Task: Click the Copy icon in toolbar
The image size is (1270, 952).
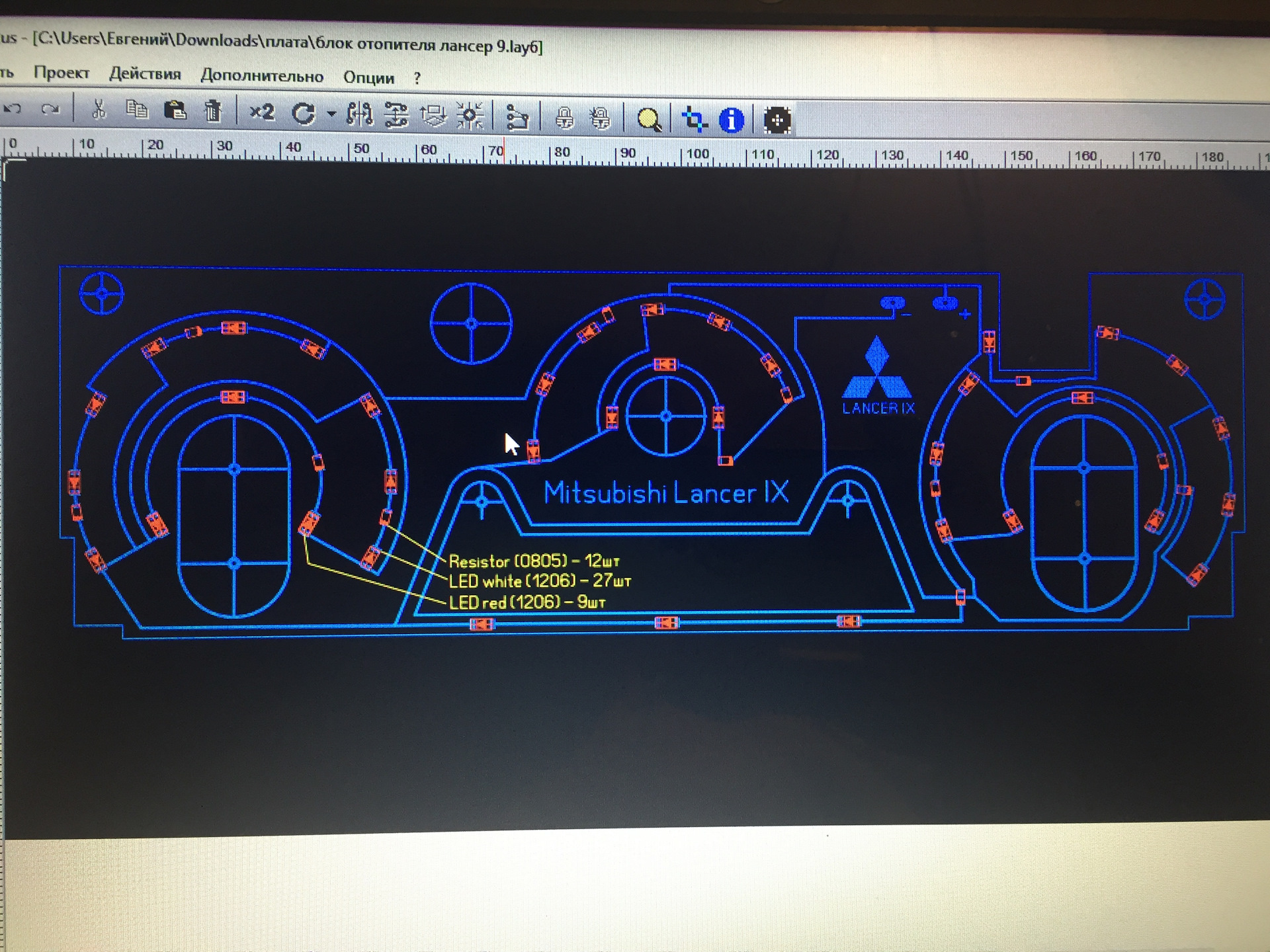Action: coord(137,110)
